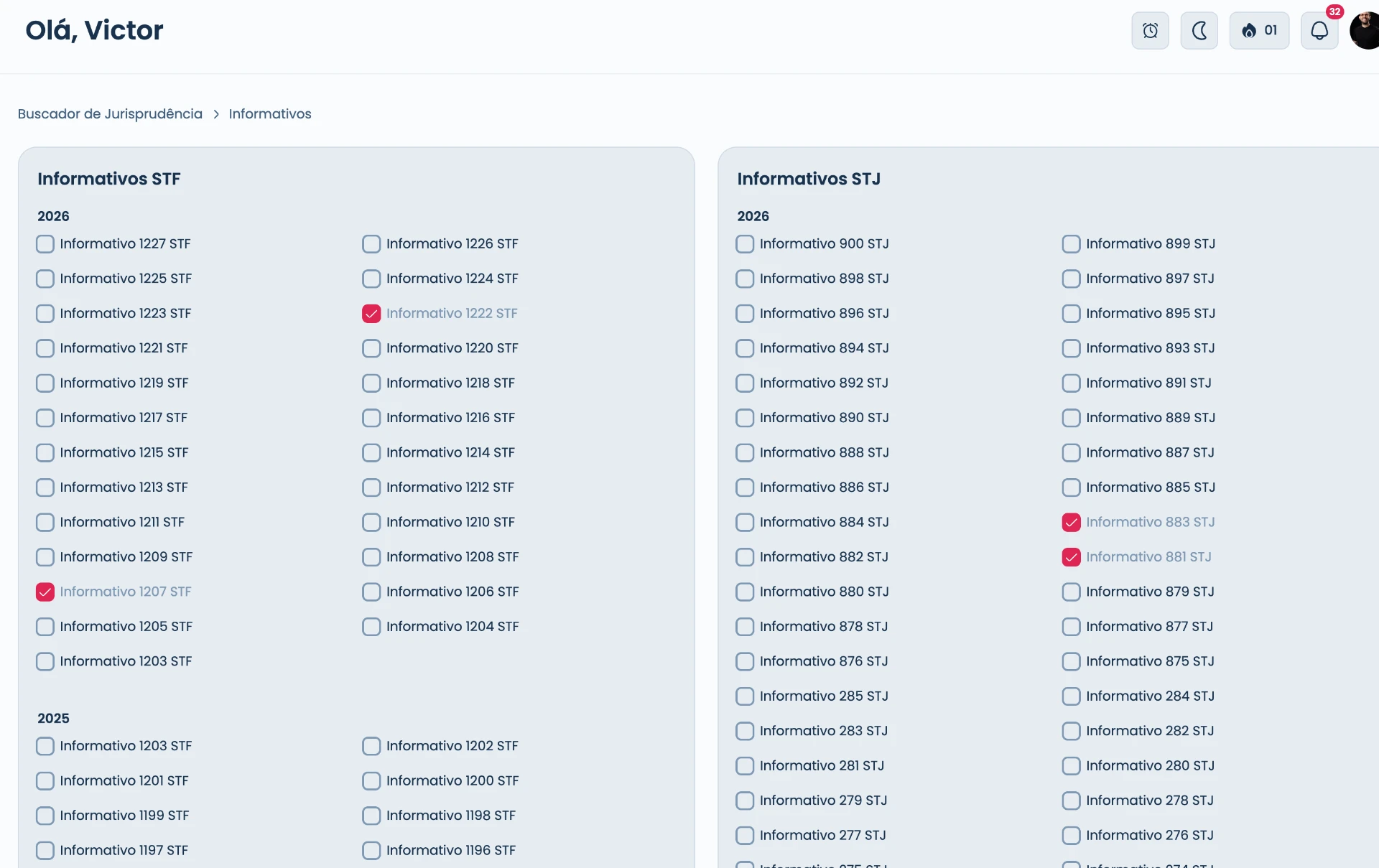Screen dimensions: 1379x868
Task: Select the Informativo 891 STJ label
Action: click(x=1148, y=383)
